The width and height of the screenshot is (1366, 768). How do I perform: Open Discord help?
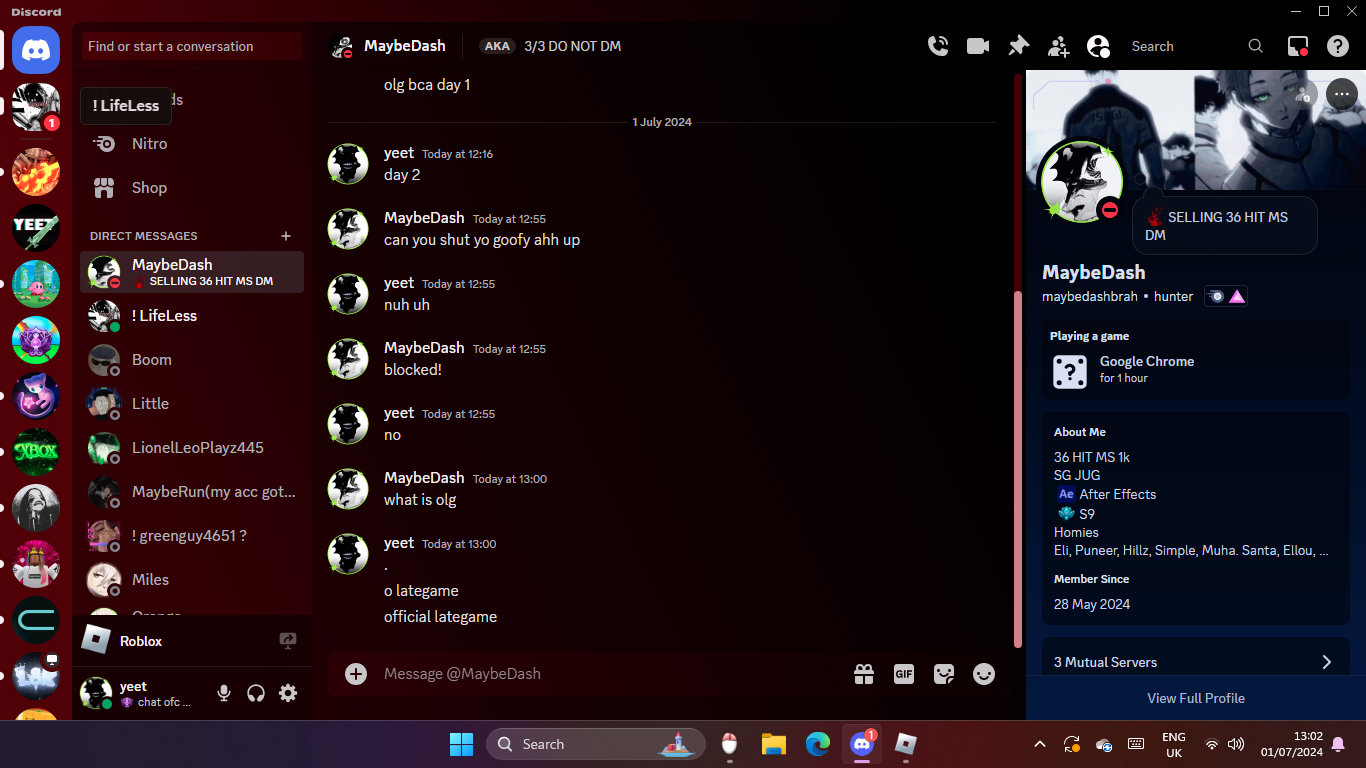1338,46
